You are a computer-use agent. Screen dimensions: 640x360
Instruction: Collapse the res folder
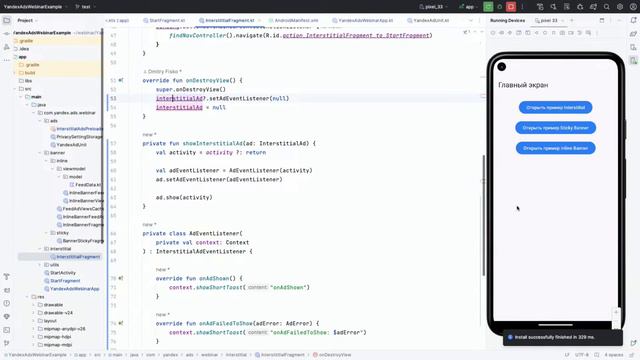click(27, 297)
